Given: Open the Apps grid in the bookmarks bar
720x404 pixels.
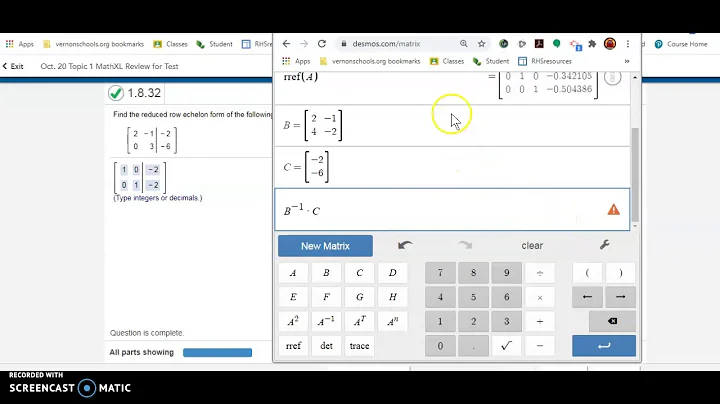Looking at the screenshot, I should click(x=296, y=61).
